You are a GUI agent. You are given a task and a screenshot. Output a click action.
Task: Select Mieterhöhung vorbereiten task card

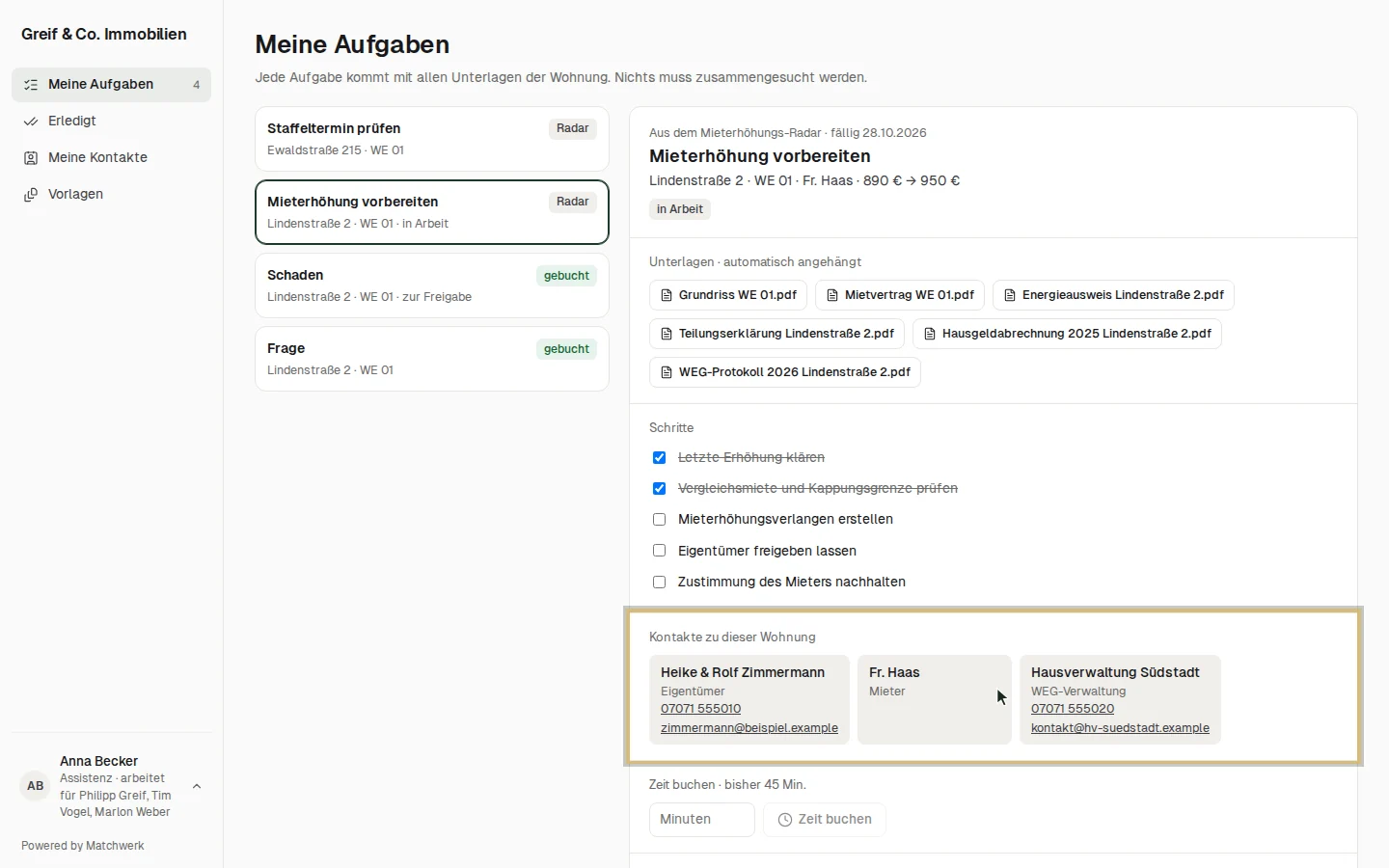tap(432, 212)
